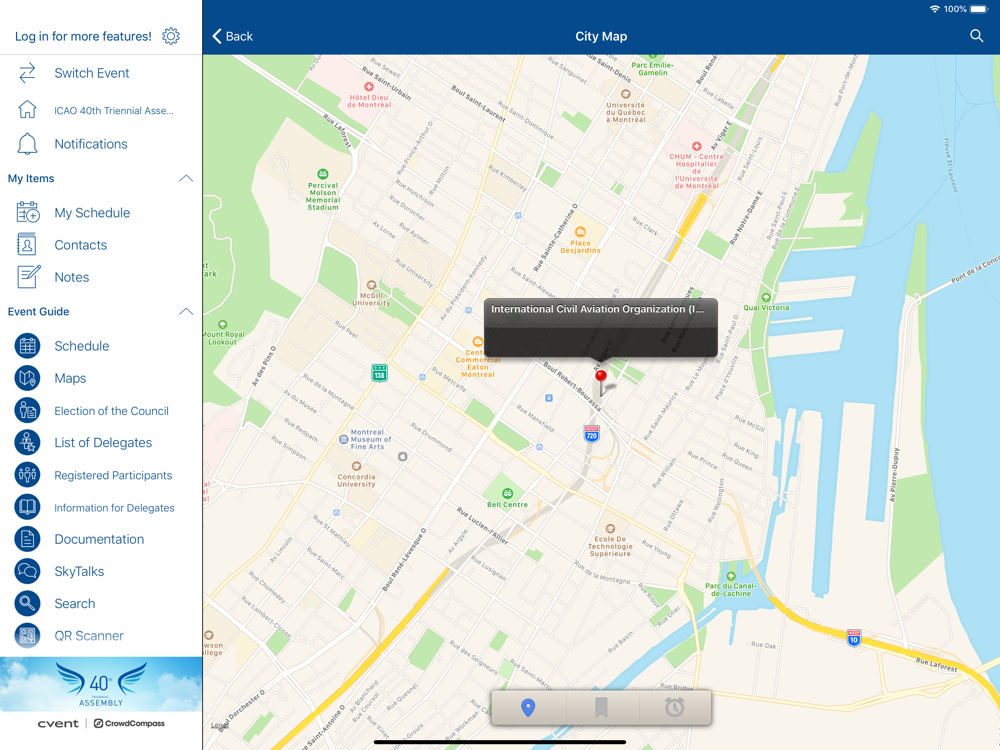Tap the Search magnifier icon in sidebar
This screenshot has width=1000, height=750.
click(27, 603)
